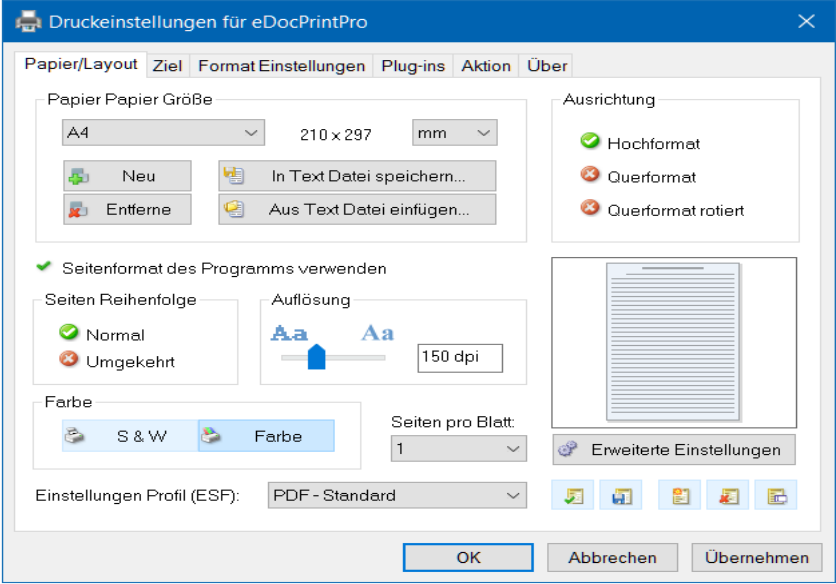This screenshot has height=584, width=836.
Task: Click the small Aa low-resolution icon
Action: (x=289, y=333)
